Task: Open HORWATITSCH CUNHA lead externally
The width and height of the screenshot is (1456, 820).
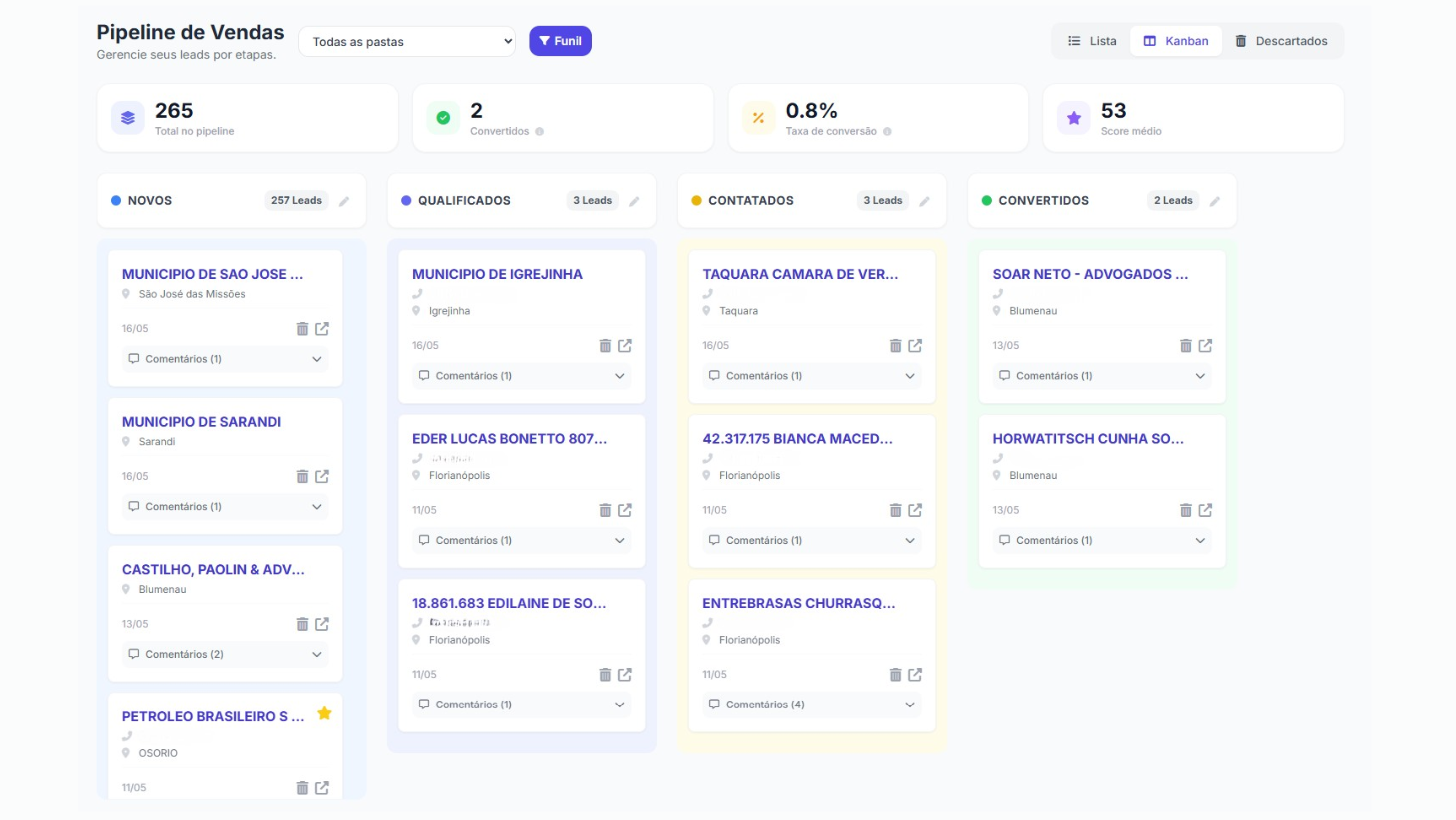Action: coord(1206,510)
